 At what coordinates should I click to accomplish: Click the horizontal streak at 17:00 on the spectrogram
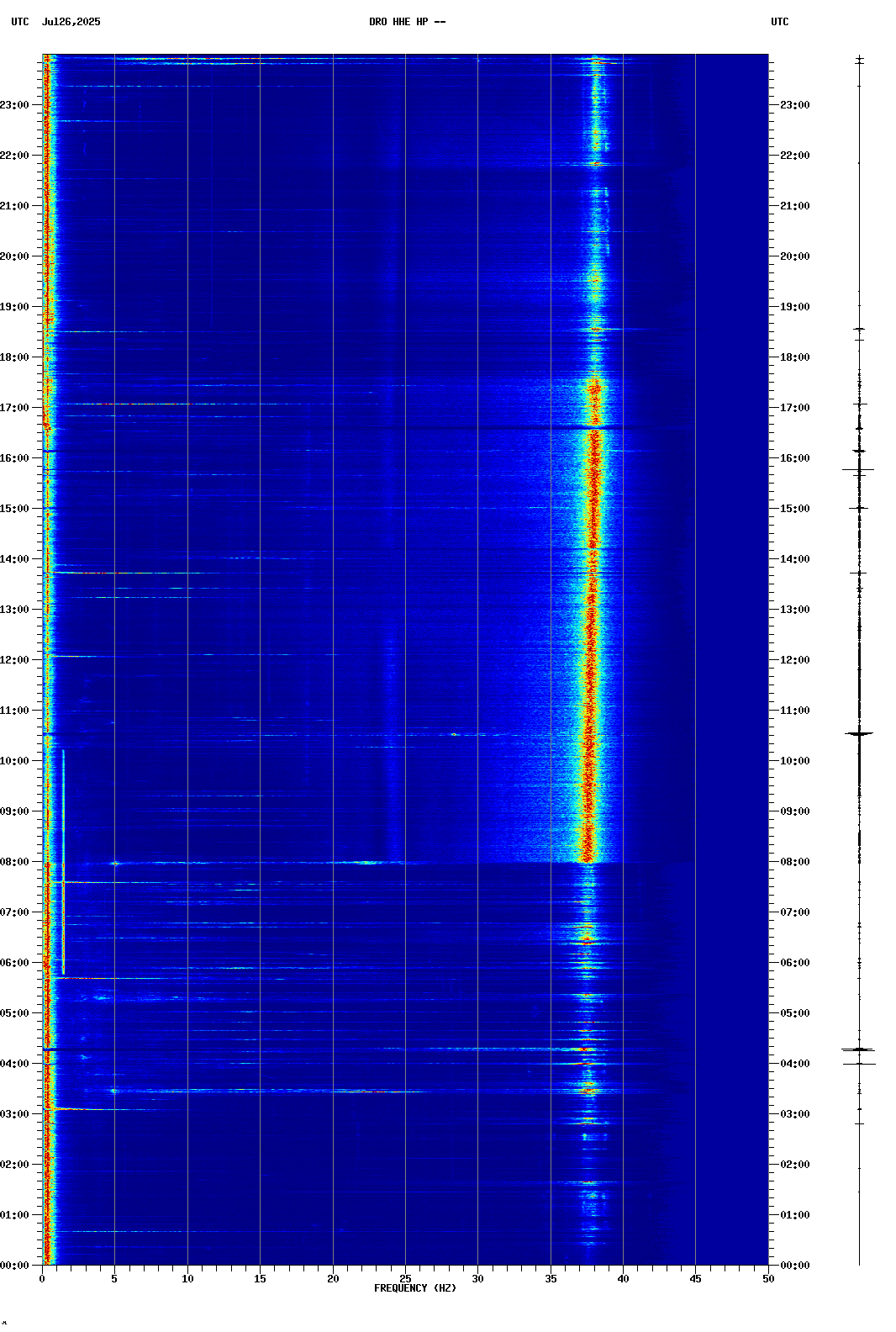pyautogui.click(x=143, y=404)
